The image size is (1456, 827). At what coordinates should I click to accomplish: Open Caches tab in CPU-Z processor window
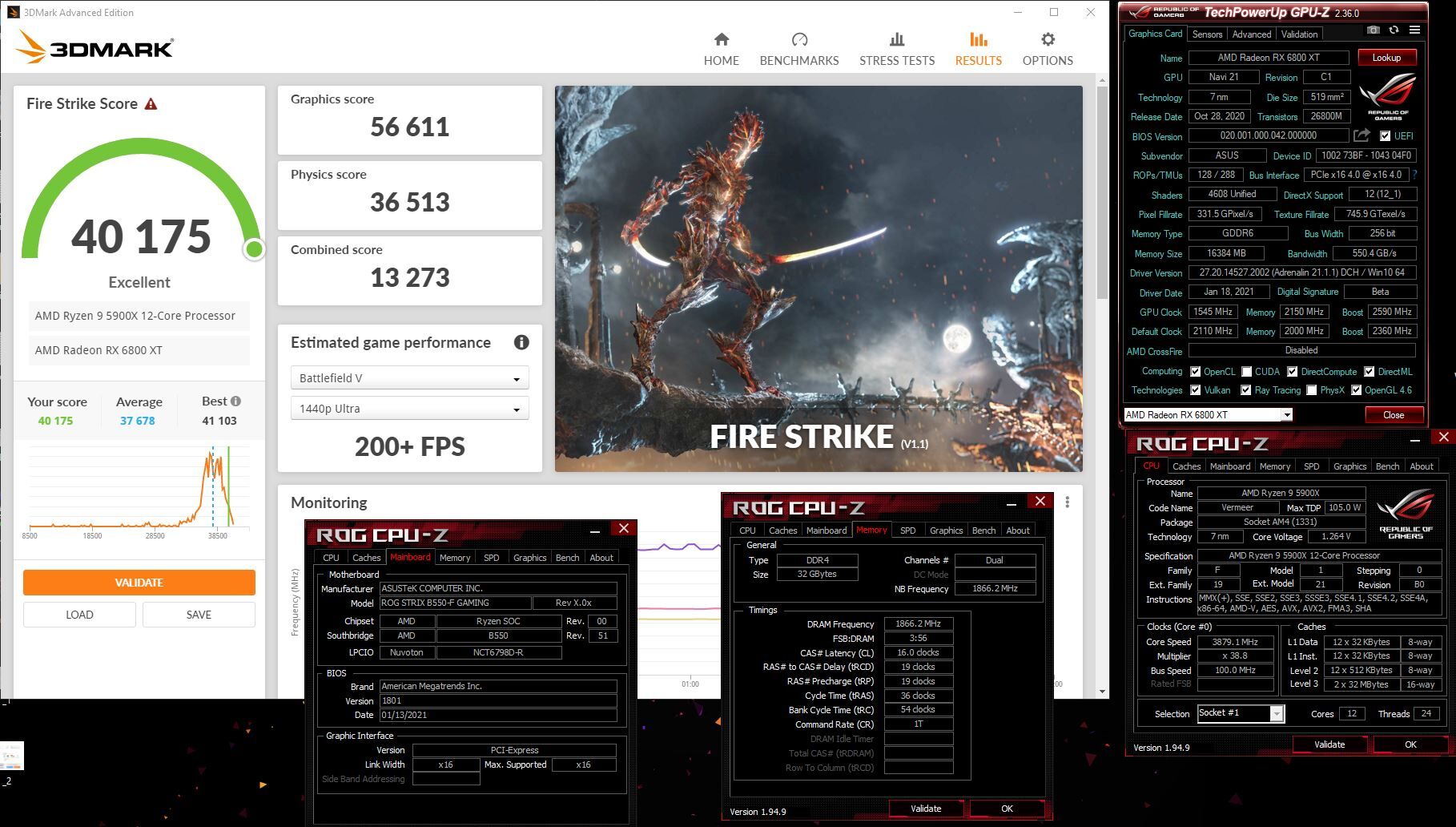coord(1186,466)
